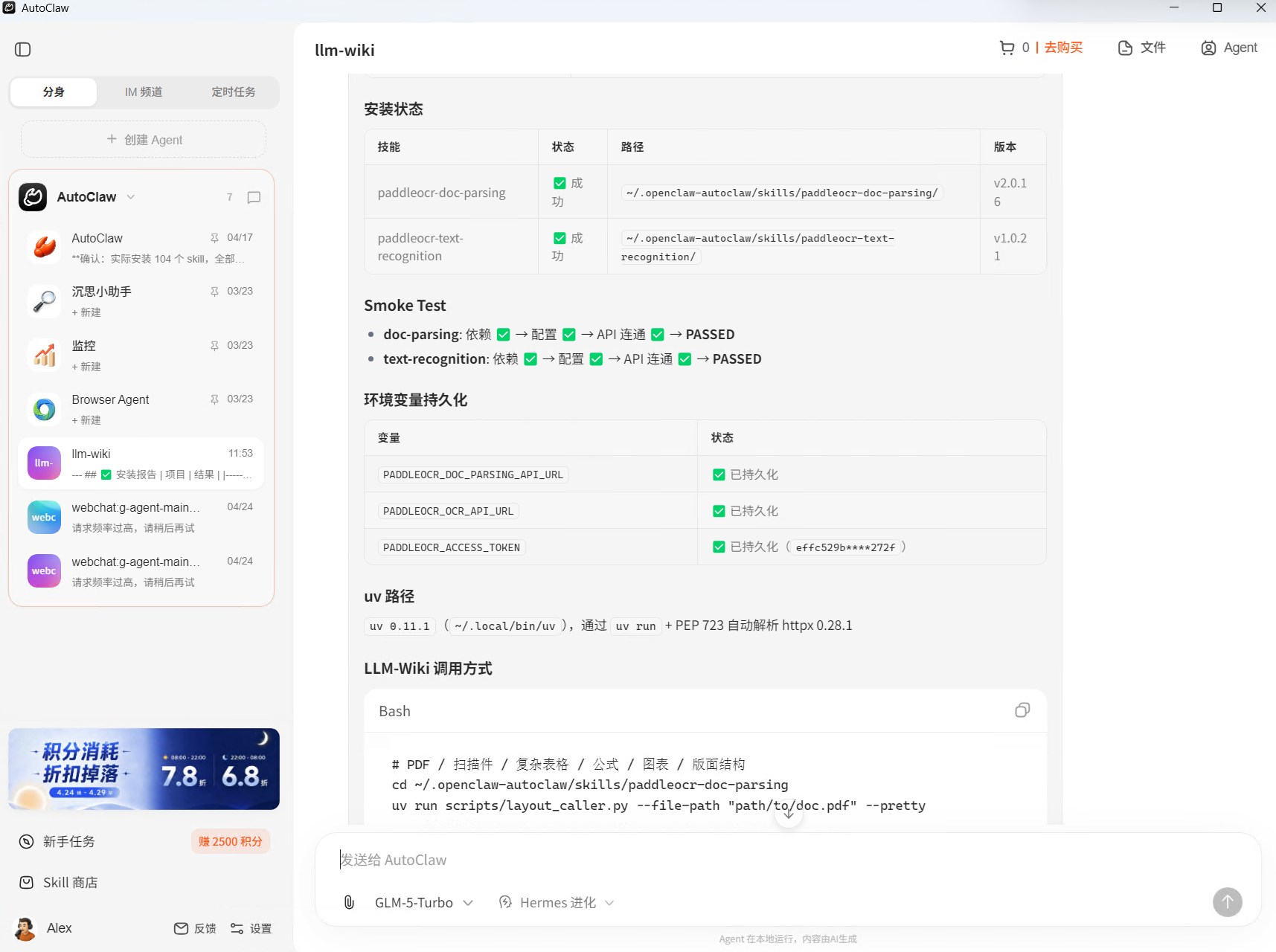Open the Browser Agent entry
The width and height of the screenshot is (1276, 952).
pyautogui.click(x=141, y=409)
